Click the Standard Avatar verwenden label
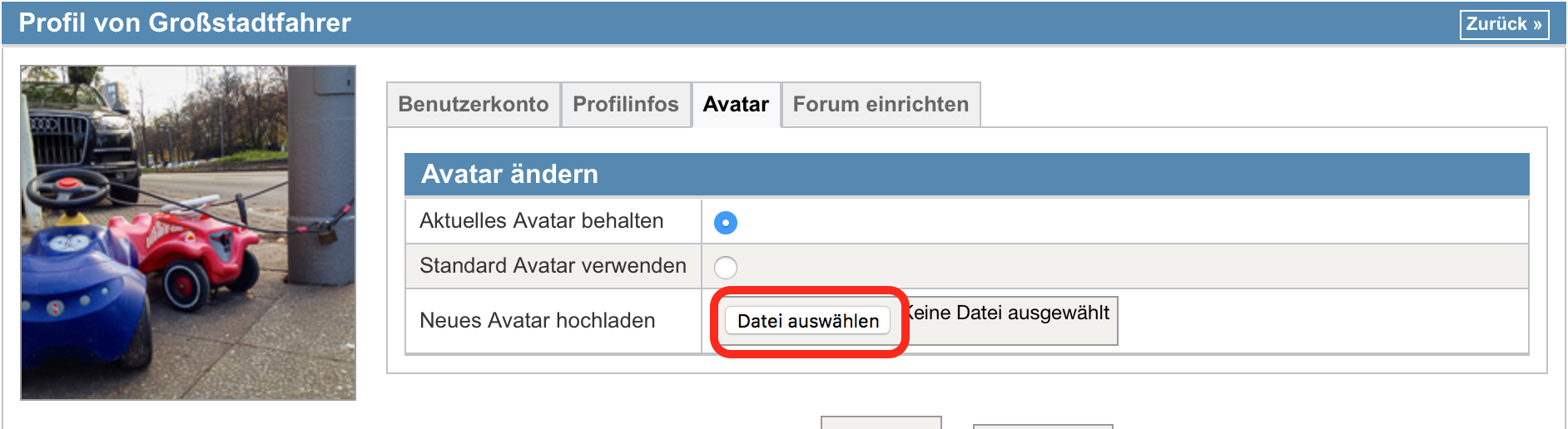This screenshot has width=1568, height=429. 553,266
